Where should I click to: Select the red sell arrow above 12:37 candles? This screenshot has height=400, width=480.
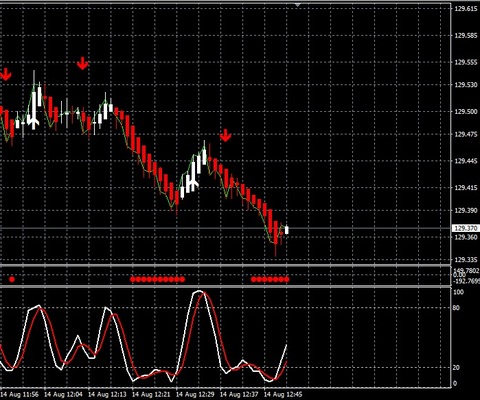click(226, 135)
